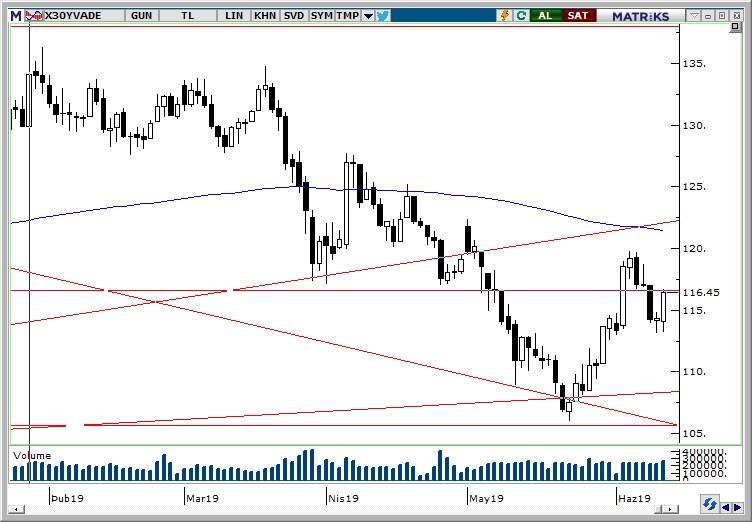Open the dropdown arrow next to TMP
Viewport: 752px width, 522px height.
368,16
